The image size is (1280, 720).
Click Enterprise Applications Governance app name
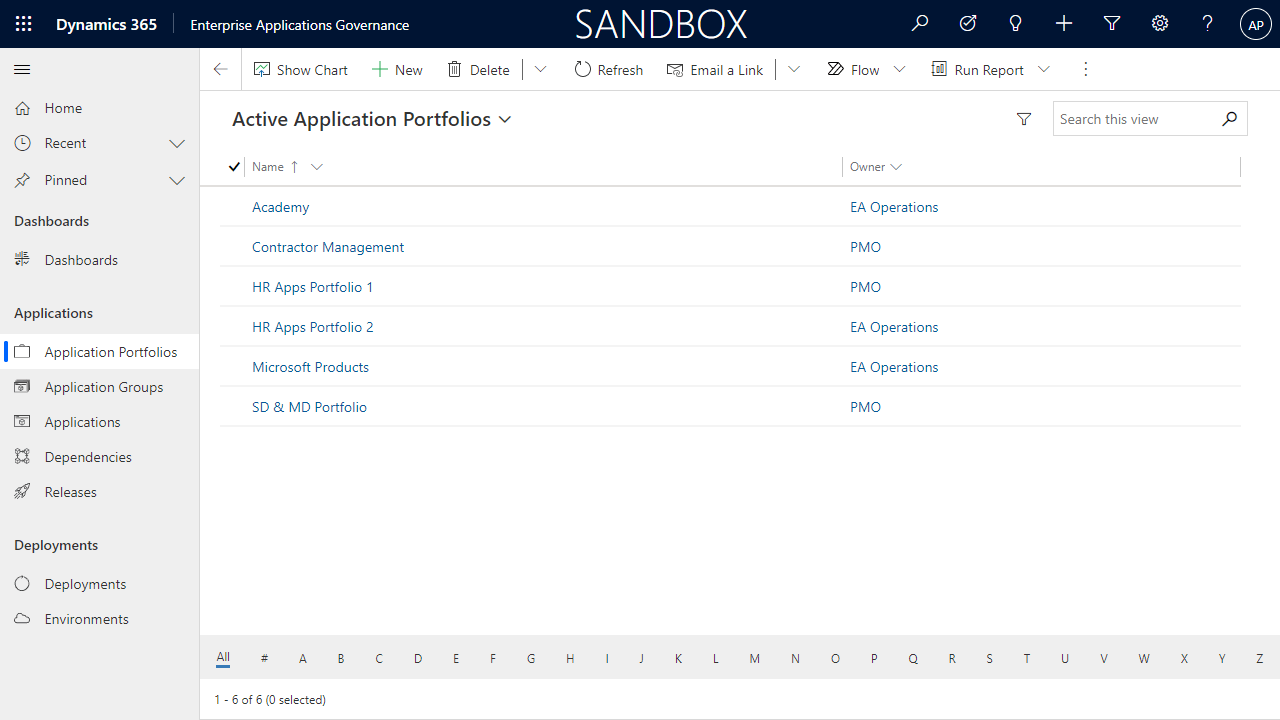coord(300,24)
